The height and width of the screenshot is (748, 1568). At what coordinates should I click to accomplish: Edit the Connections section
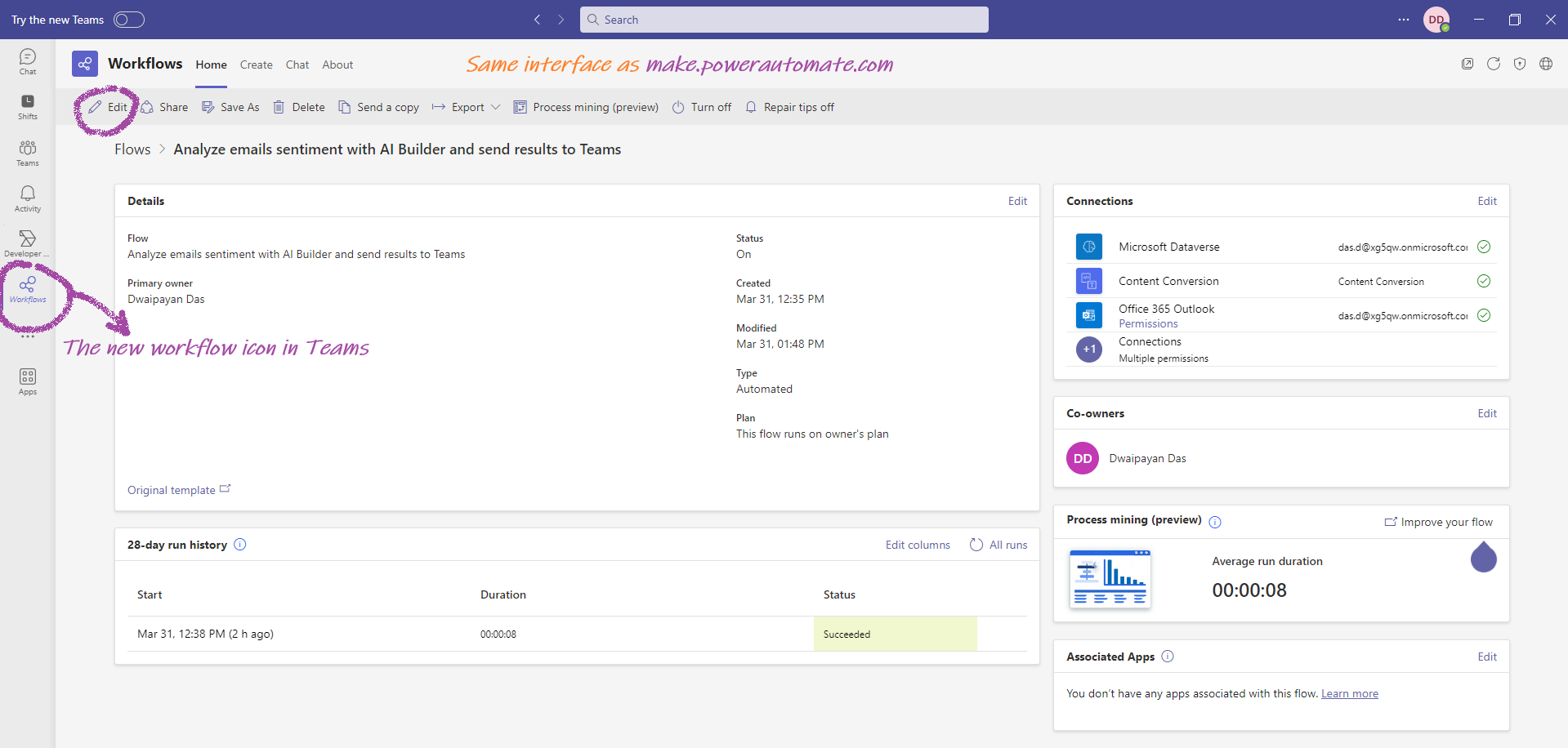(1487, 201)
